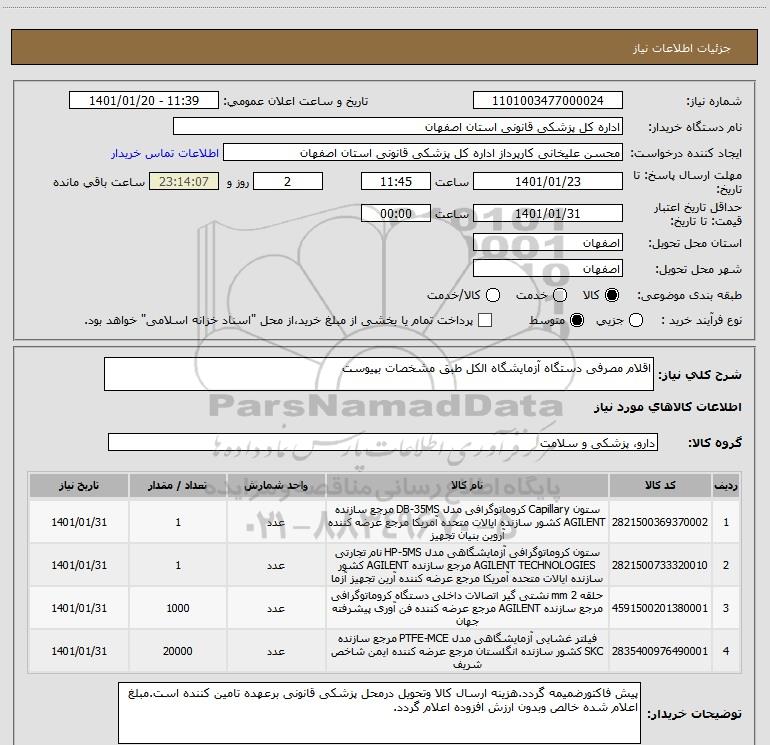The image size is (770, 745).
Task: Select item code 2821500369370002
Action: pos(660,522)
